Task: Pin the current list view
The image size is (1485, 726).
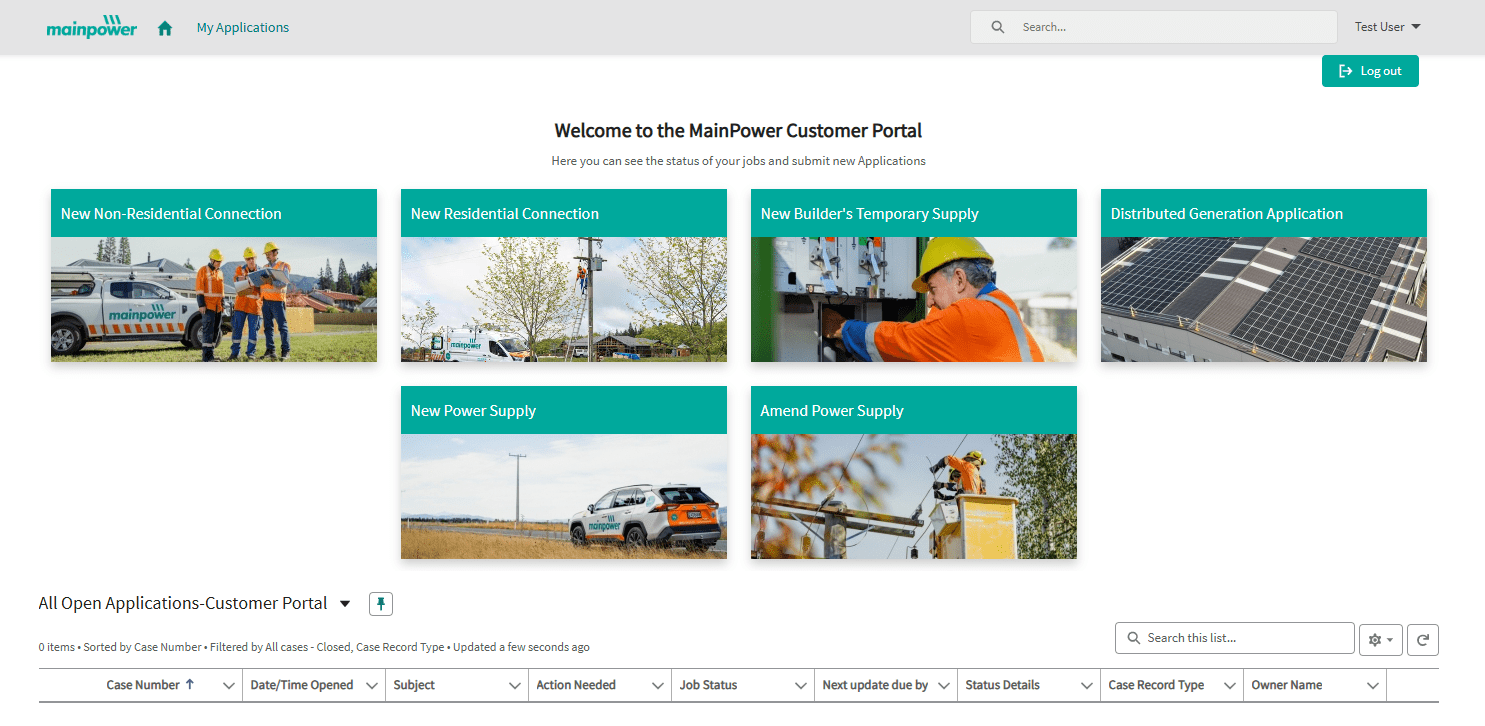Action: (381, 603)
